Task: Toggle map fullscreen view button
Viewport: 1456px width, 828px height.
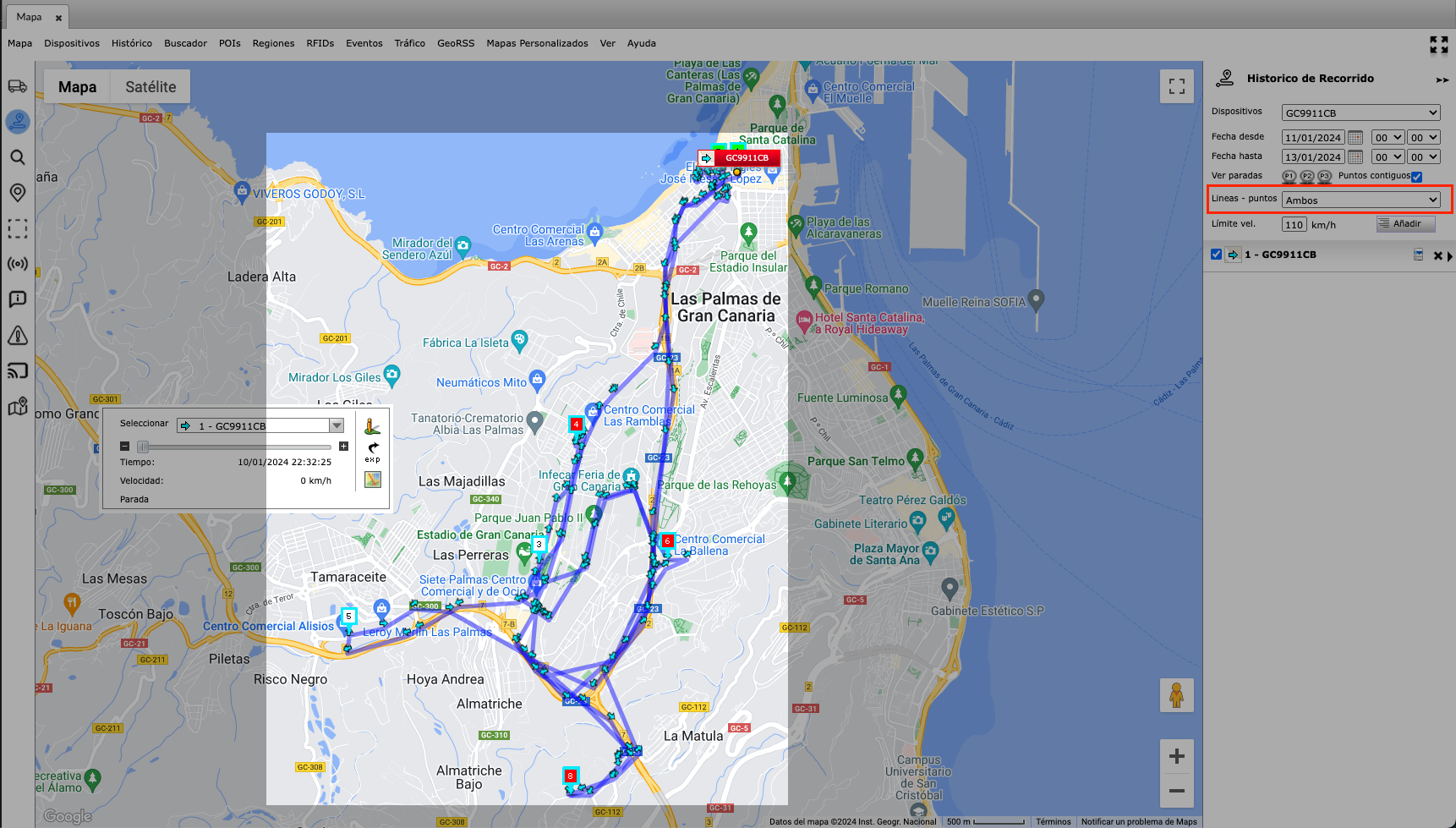Action: point(1176,86)
